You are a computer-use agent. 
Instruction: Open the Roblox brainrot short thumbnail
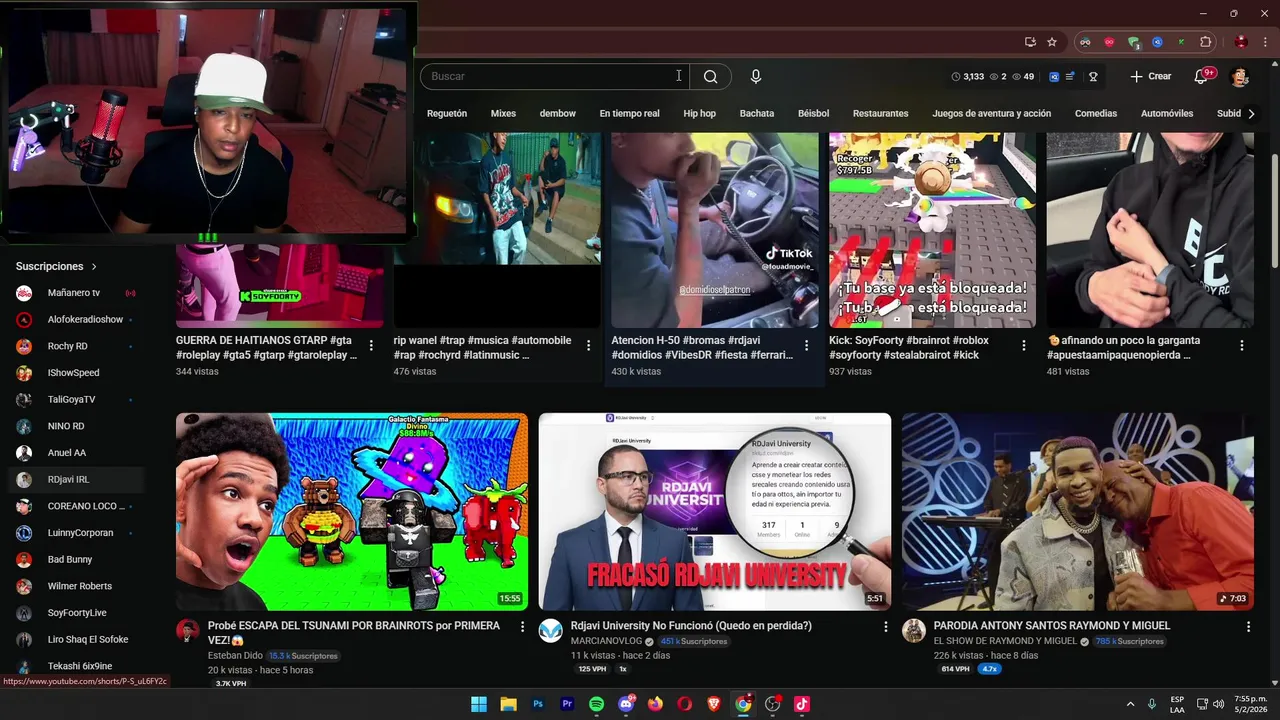click(x=932, y=230)
